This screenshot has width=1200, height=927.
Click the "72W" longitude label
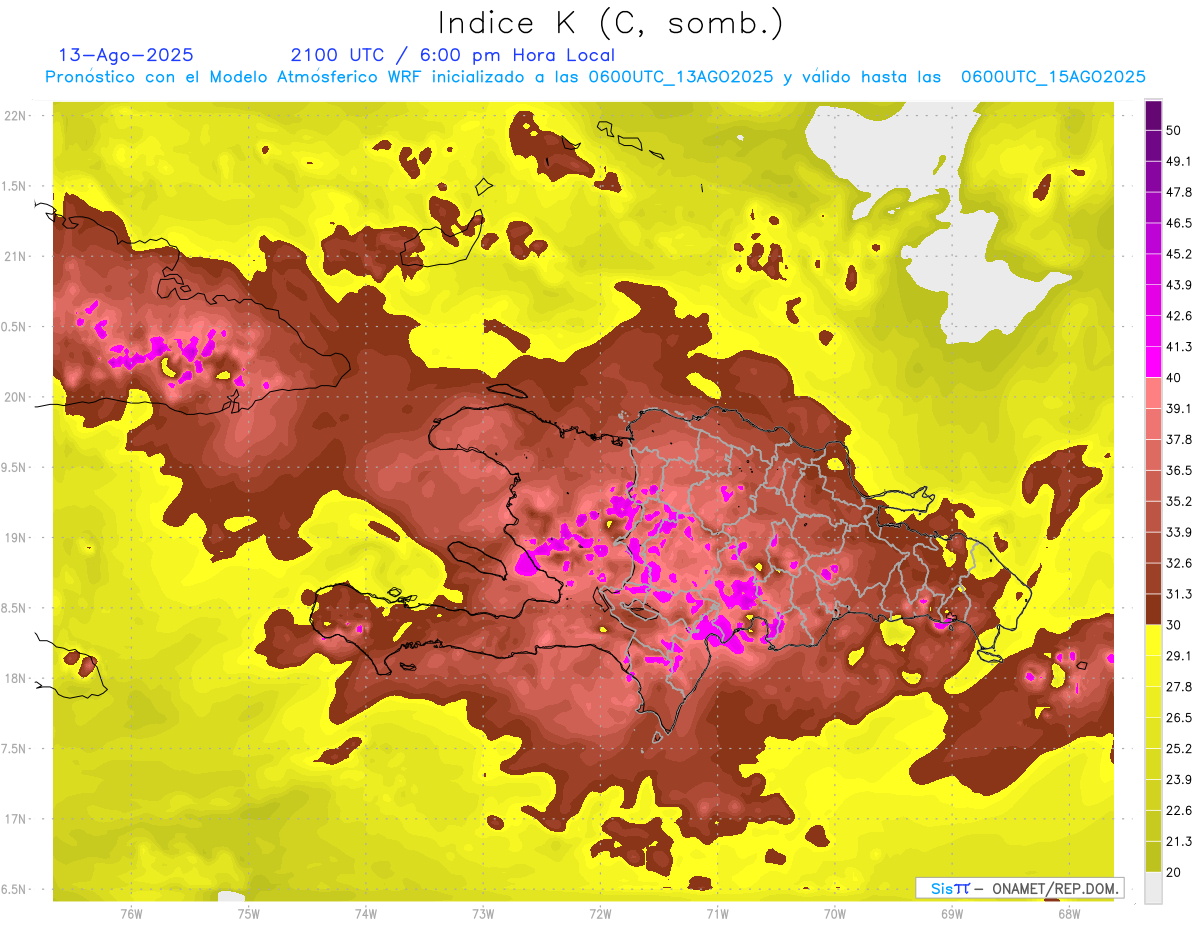600,914
